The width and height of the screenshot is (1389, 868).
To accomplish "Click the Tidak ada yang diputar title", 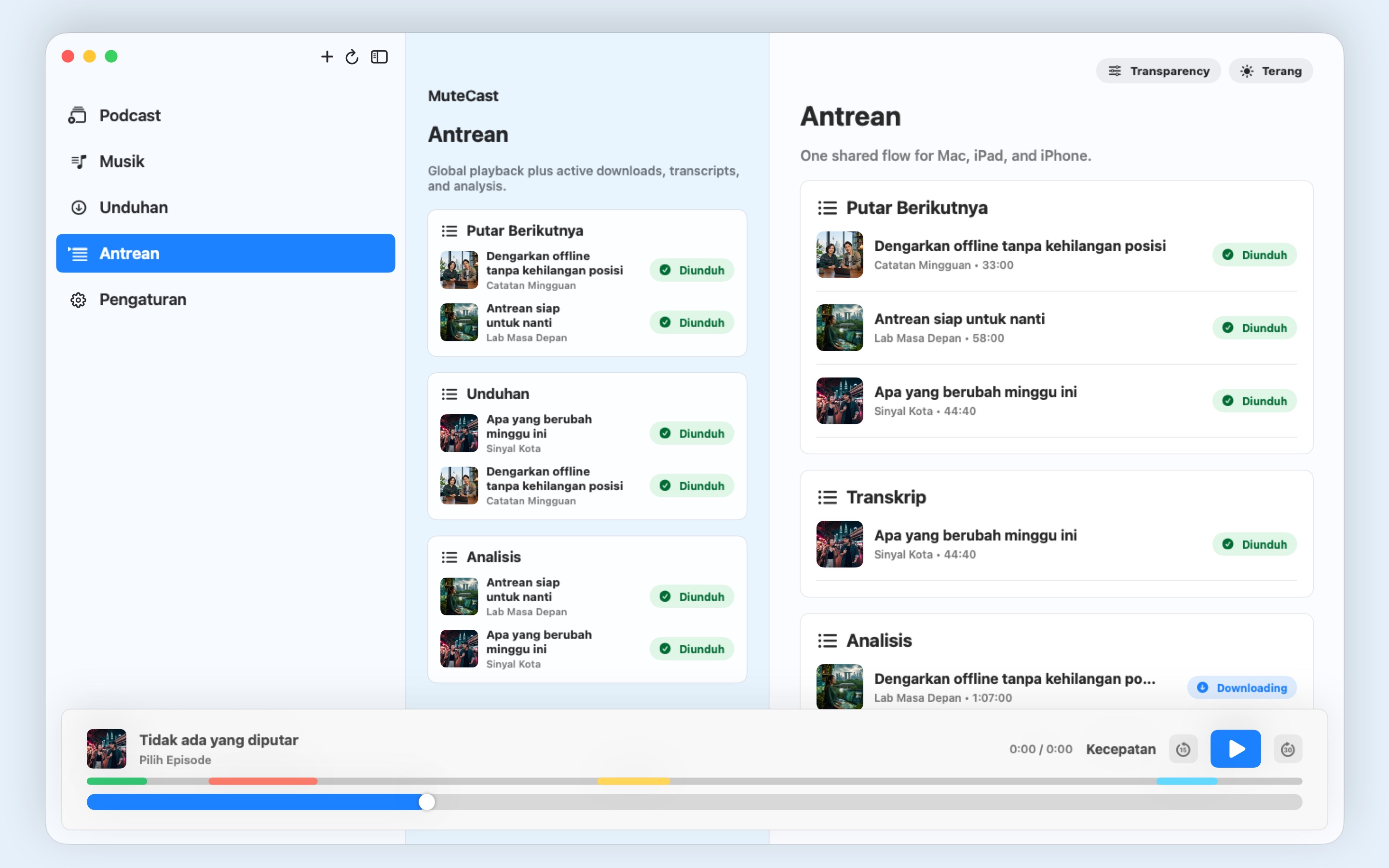I will pos(218,740).
